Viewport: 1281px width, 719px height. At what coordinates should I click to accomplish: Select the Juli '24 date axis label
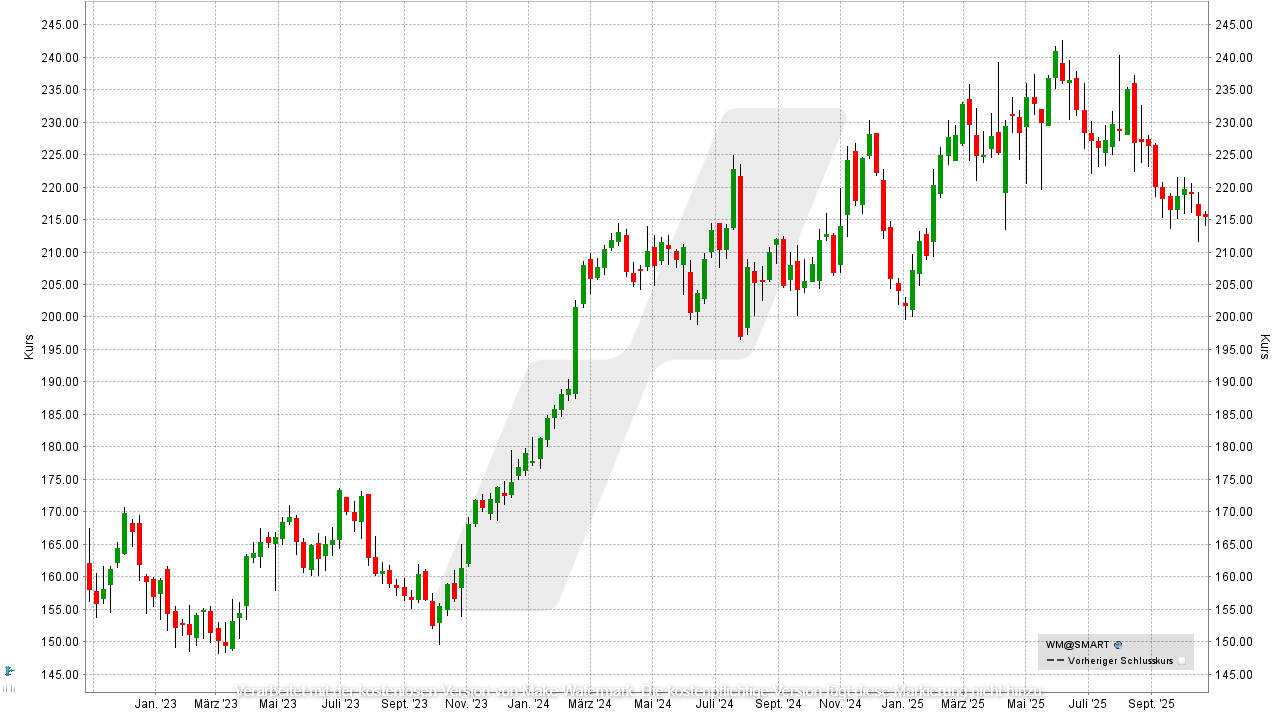[x=715, y=704]
